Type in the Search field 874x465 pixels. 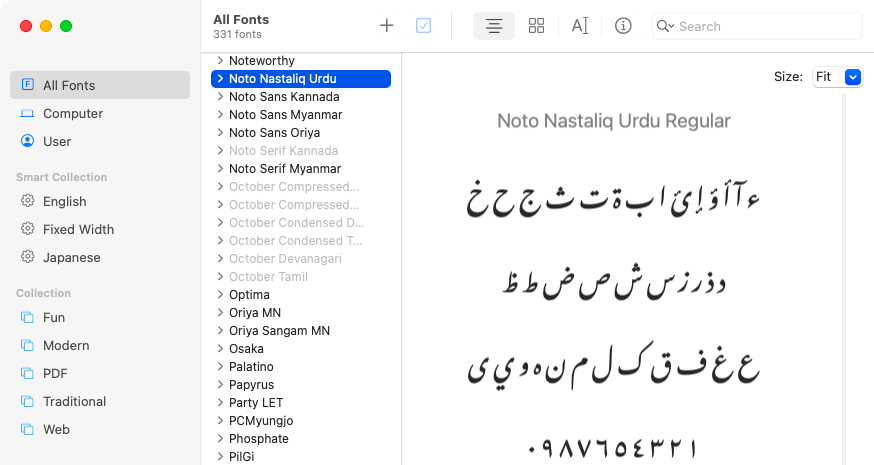[x=765, y=26]
